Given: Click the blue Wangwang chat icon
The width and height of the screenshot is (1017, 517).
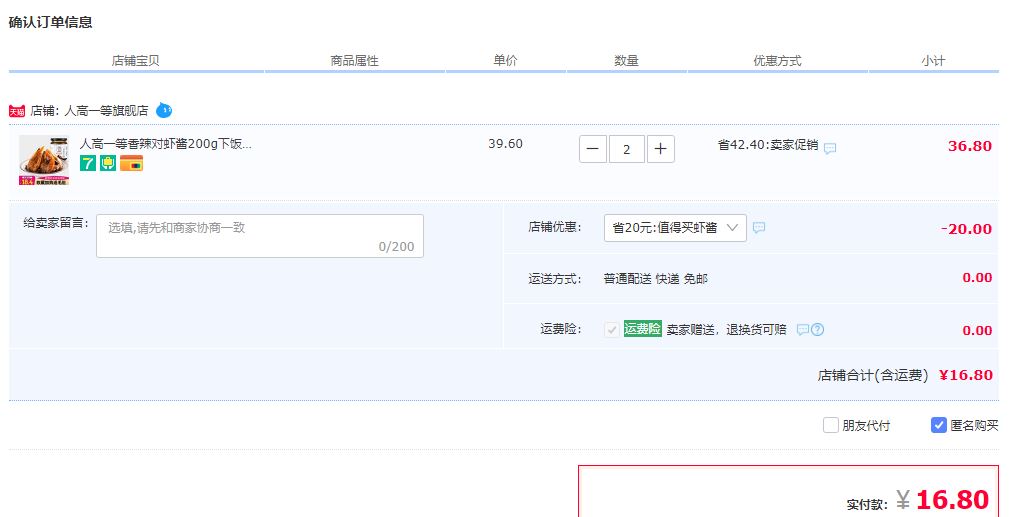Looking at the screenshot, I should (x=164, y=110).
